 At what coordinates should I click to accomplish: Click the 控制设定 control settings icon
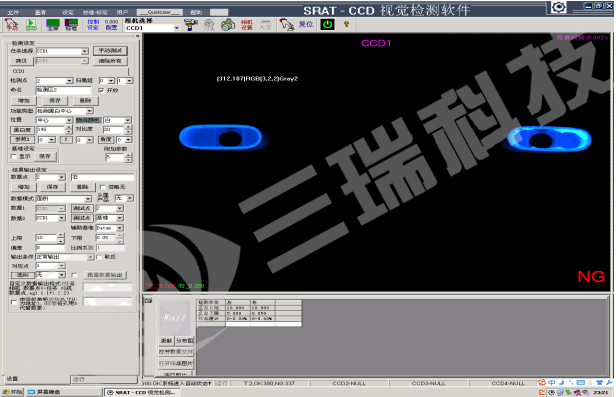(93, 25)
